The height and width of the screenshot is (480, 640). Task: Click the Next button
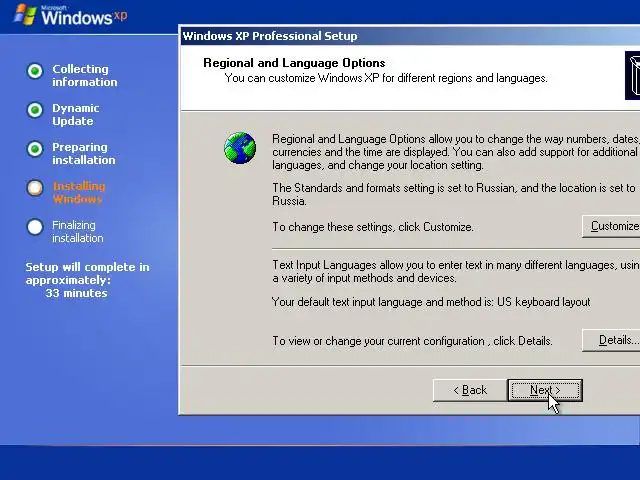[545, 390]
